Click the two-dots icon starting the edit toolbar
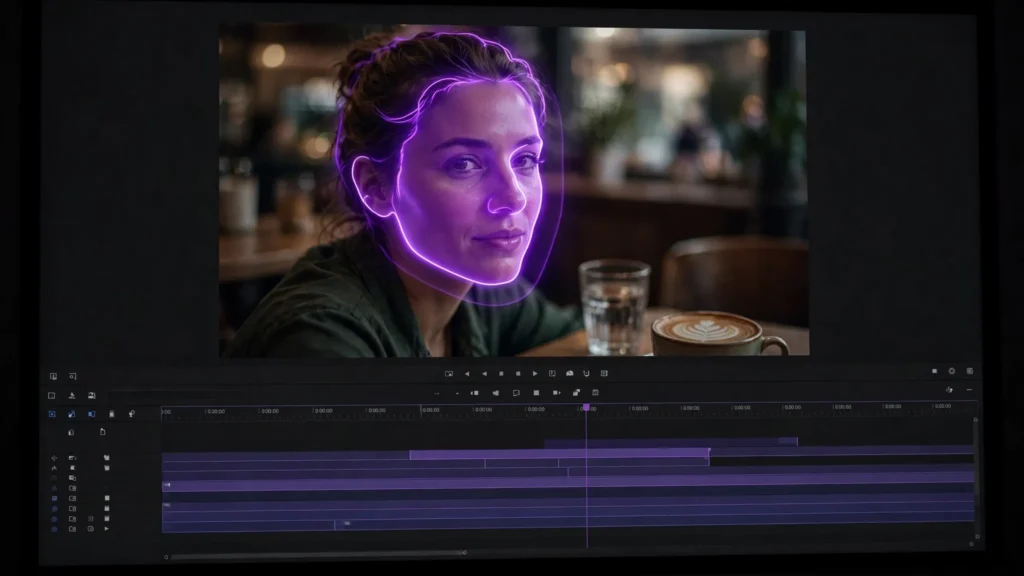1024x576 pixels. point(436,393)
